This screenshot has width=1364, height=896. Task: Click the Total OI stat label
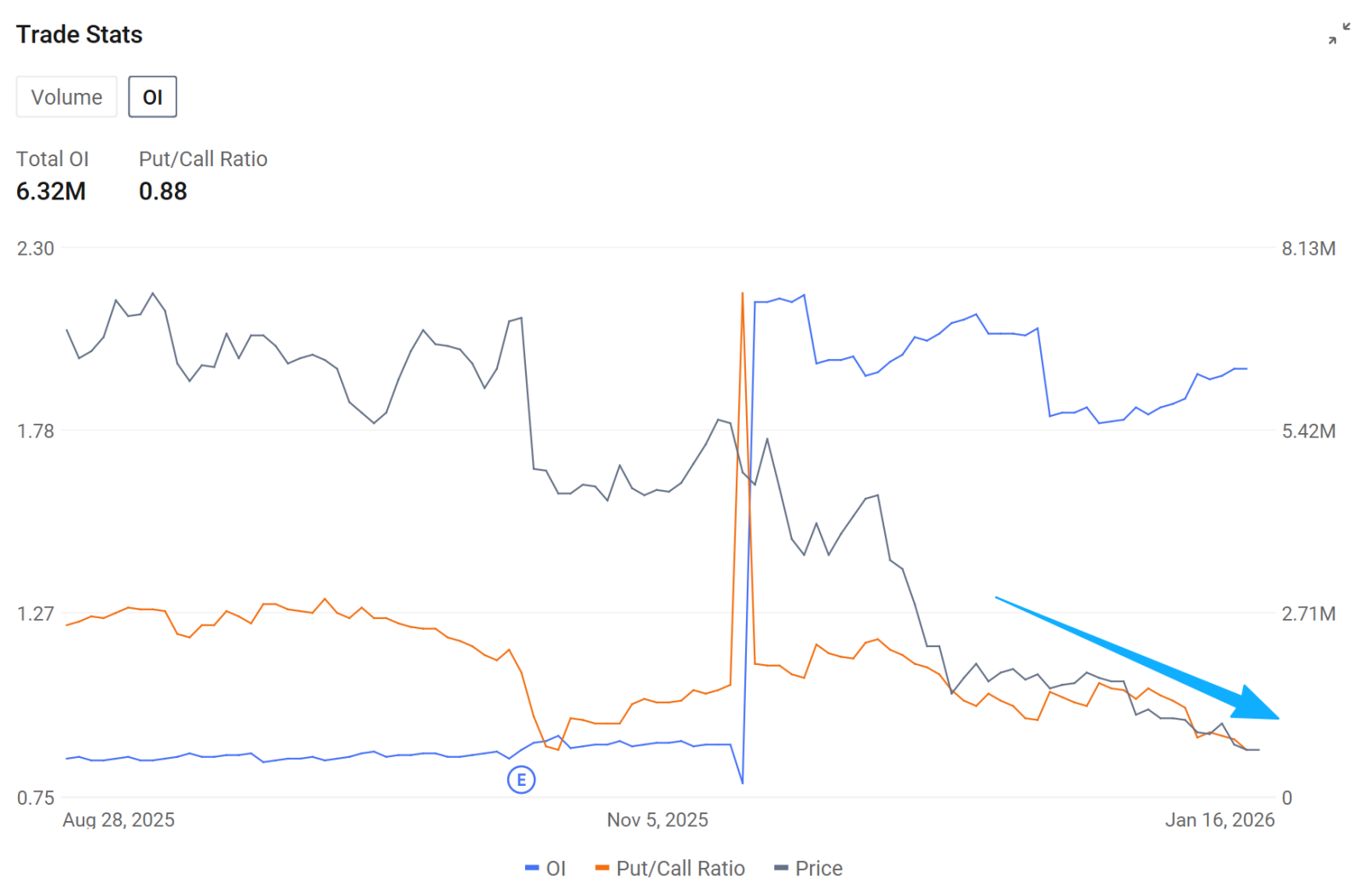click(52, 159)
